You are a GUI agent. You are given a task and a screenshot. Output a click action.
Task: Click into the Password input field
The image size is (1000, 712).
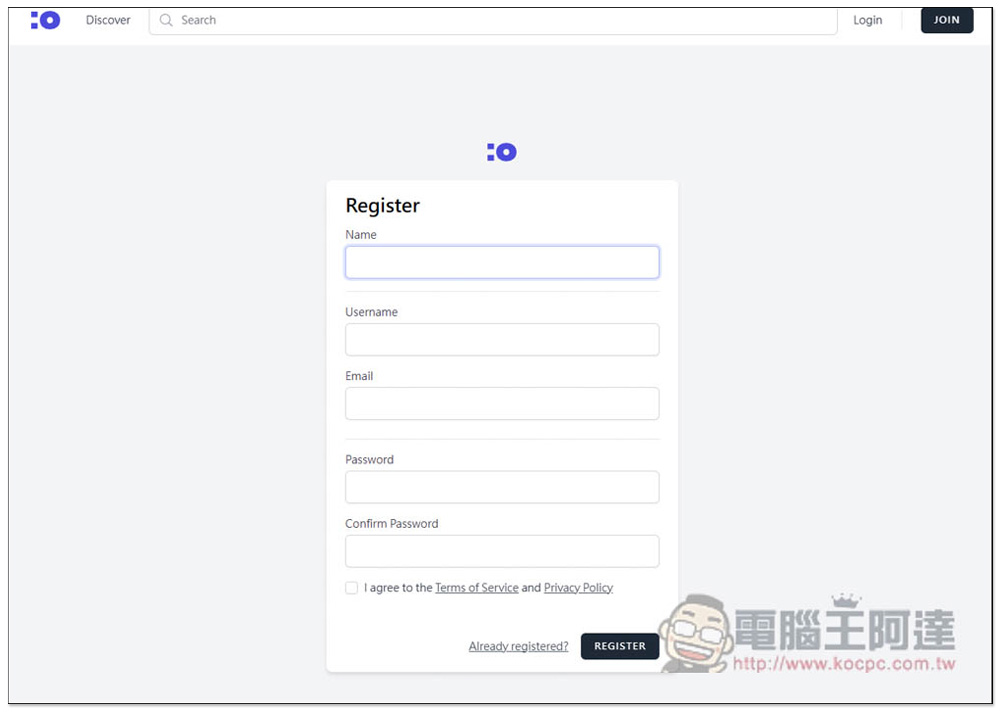click(502, 487)
